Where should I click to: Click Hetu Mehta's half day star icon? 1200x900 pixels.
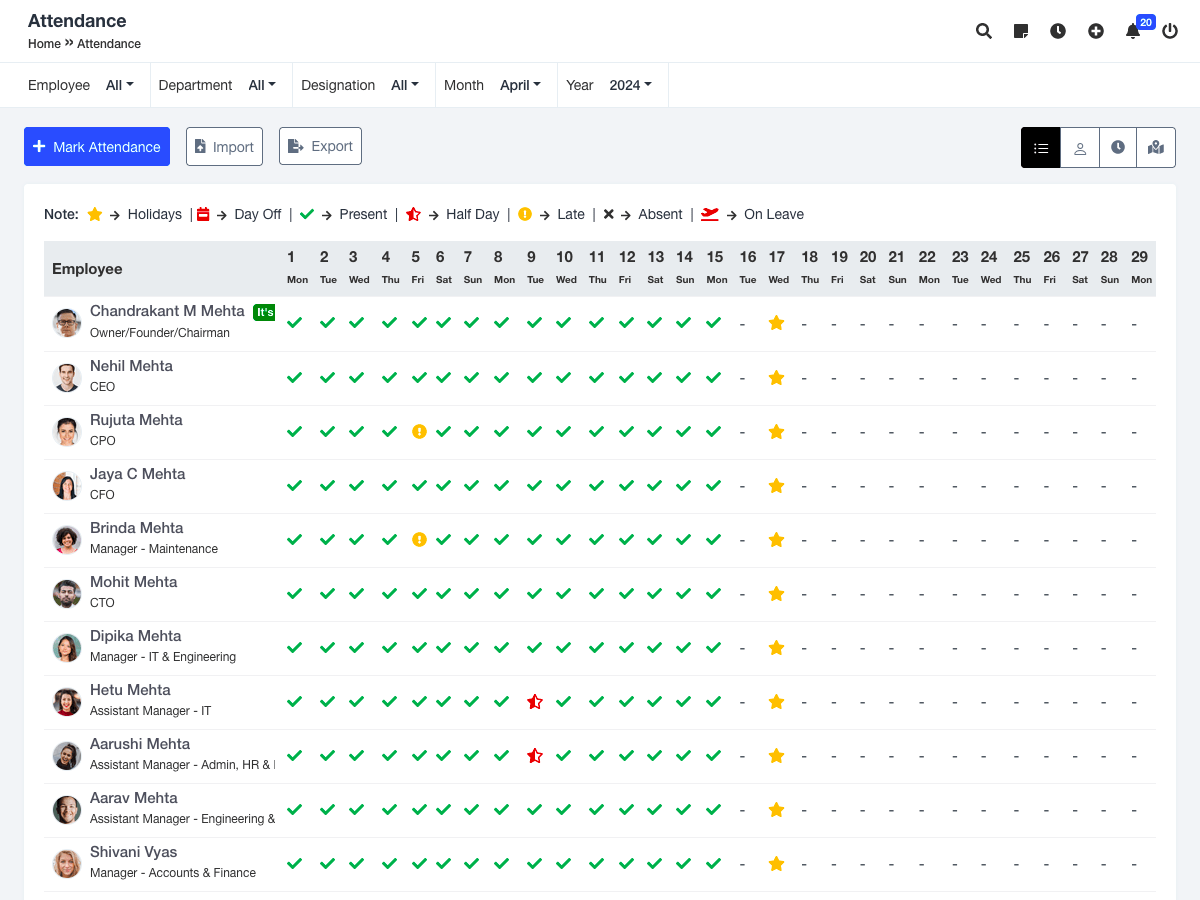(535, 702)
